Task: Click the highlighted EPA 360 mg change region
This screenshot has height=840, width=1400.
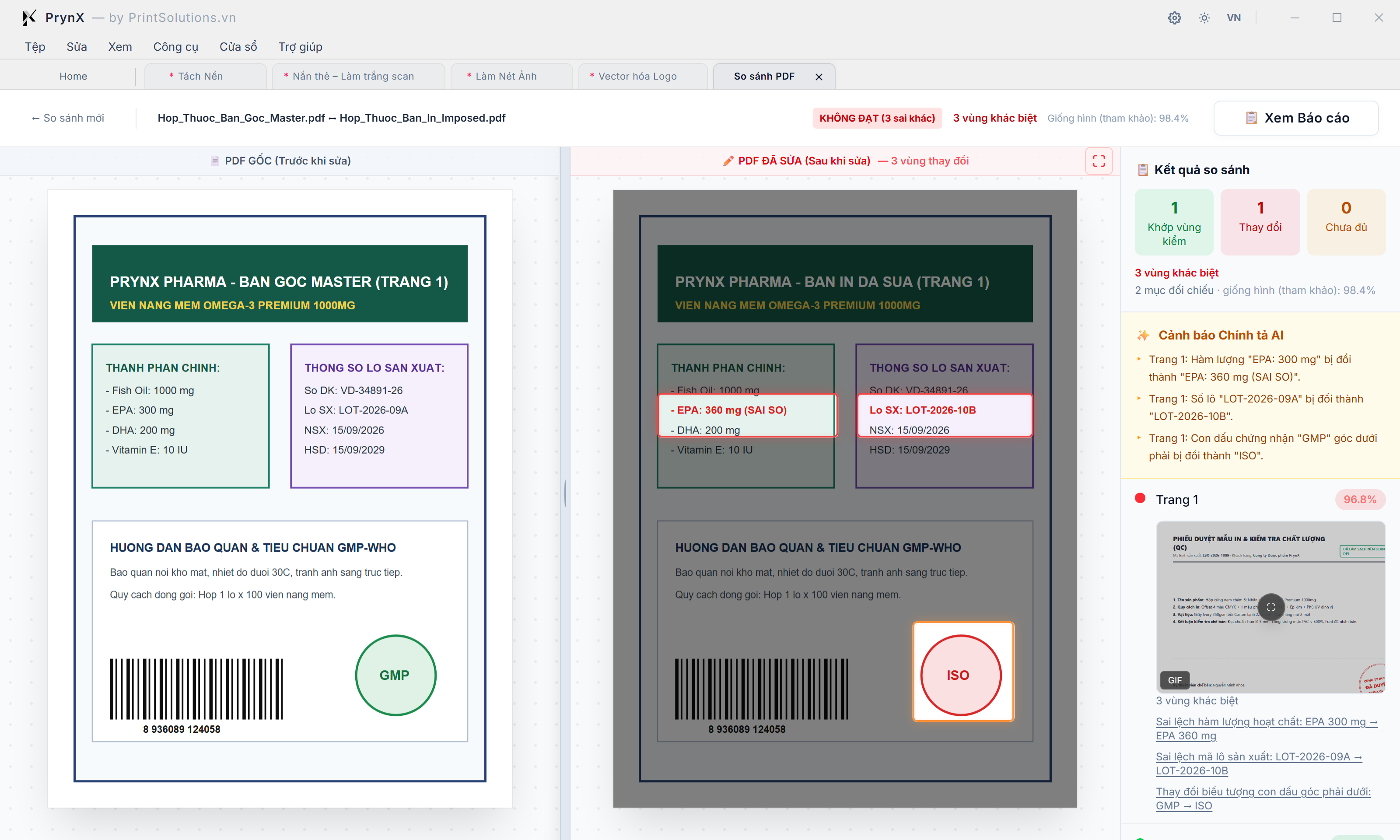Action: click(x=747, y=415)
